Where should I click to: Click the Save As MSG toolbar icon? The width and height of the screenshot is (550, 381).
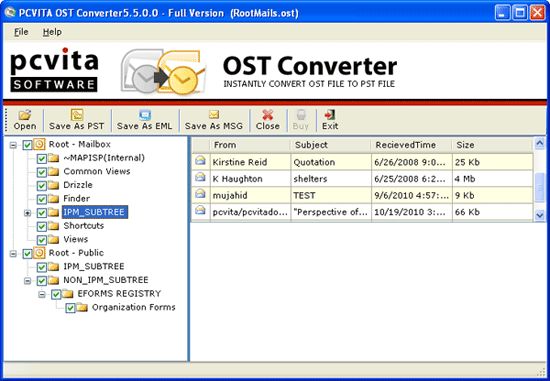214,115
